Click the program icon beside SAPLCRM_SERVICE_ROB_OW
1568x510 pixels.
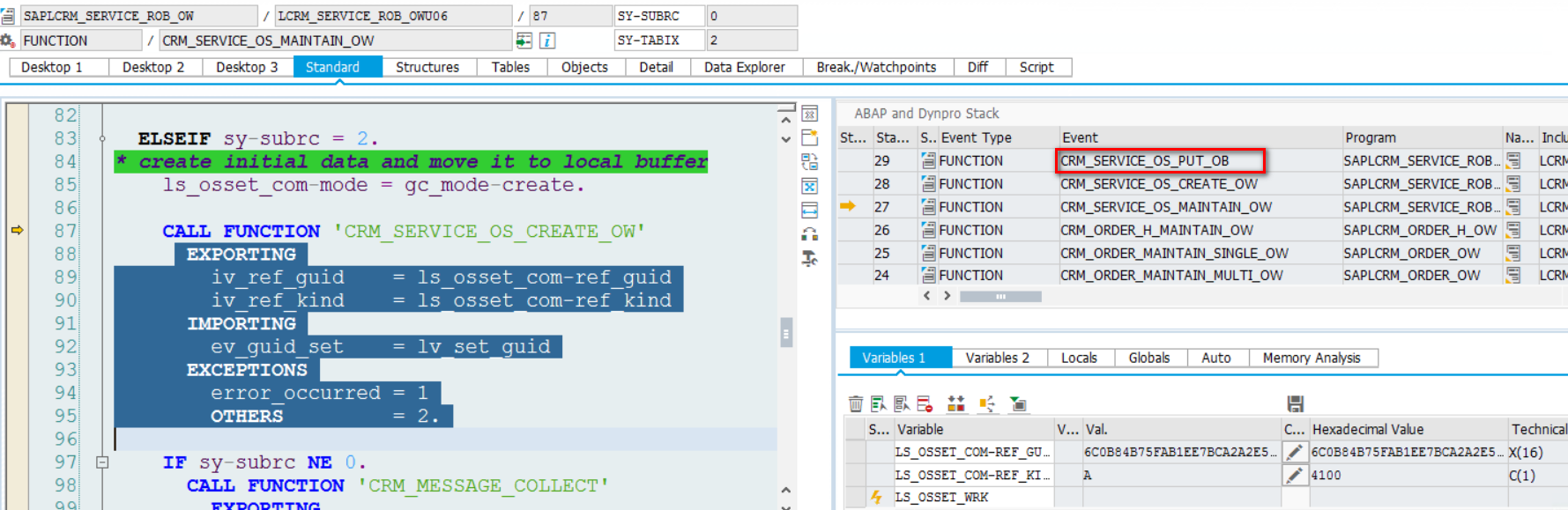coord(7,16)
